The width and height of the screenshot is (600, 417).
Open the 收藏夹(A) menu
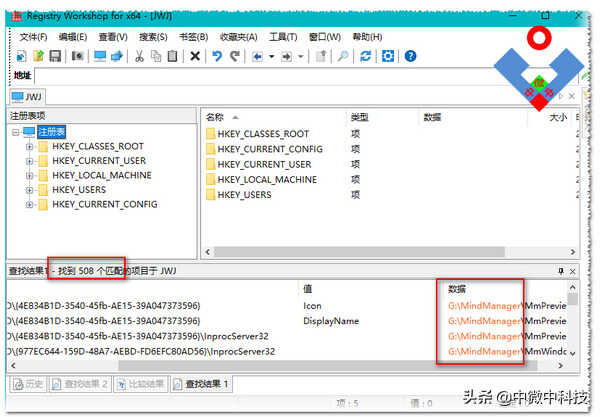238,37
